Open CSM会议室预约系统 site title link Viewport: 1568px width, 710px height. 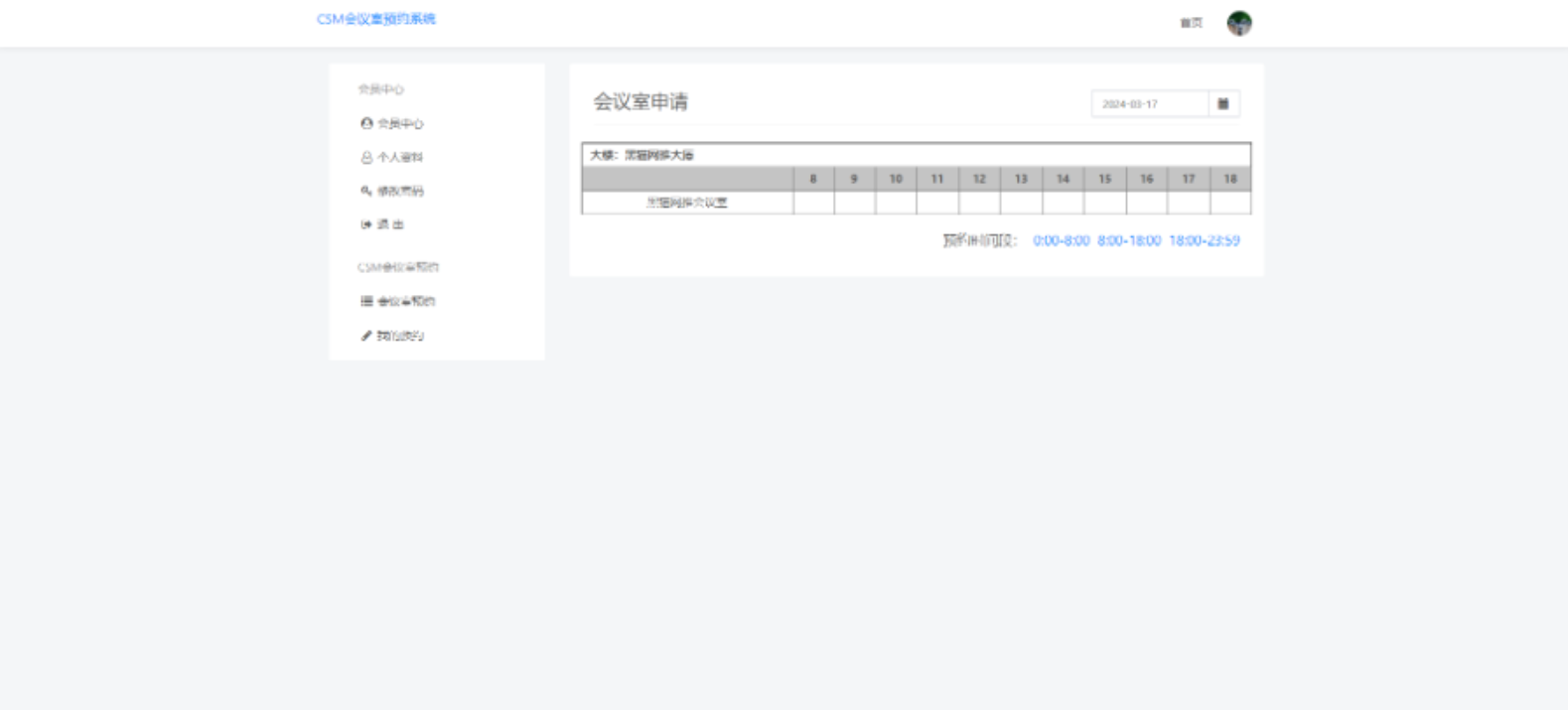(376, 19)
